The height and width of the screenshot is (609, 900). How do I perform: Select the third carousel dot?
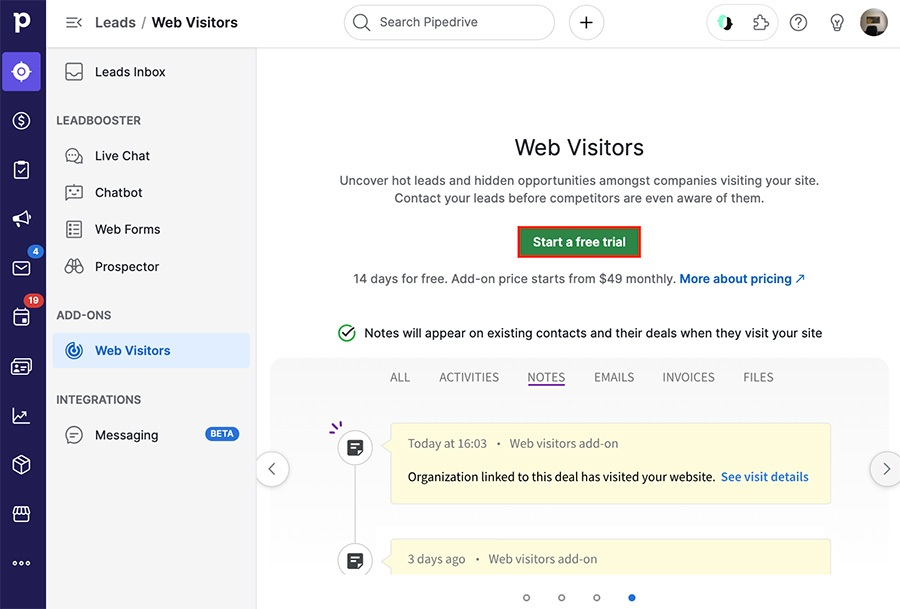pos(597,598)
